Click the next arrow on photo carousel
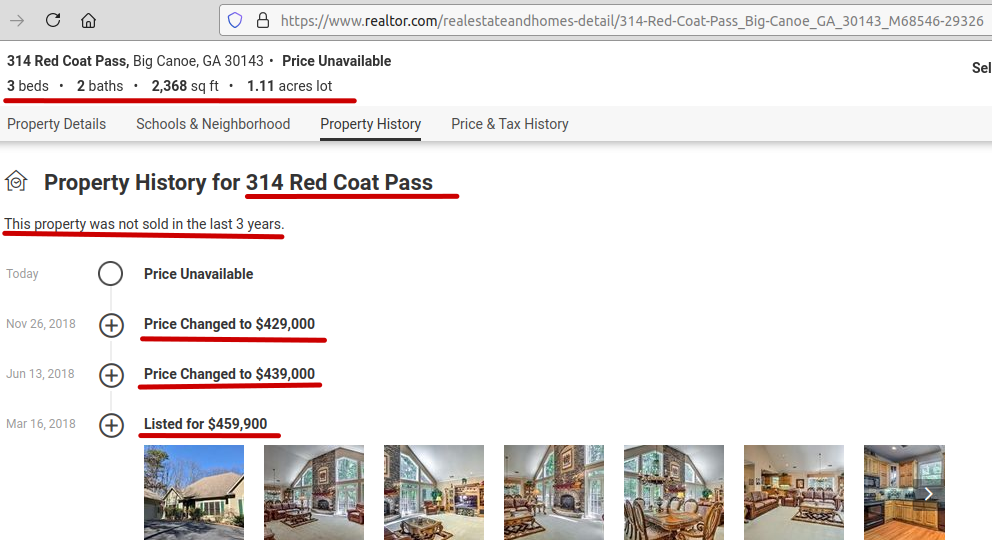The height and width of the screenshot is (540, 992). [x=928, y=493]
